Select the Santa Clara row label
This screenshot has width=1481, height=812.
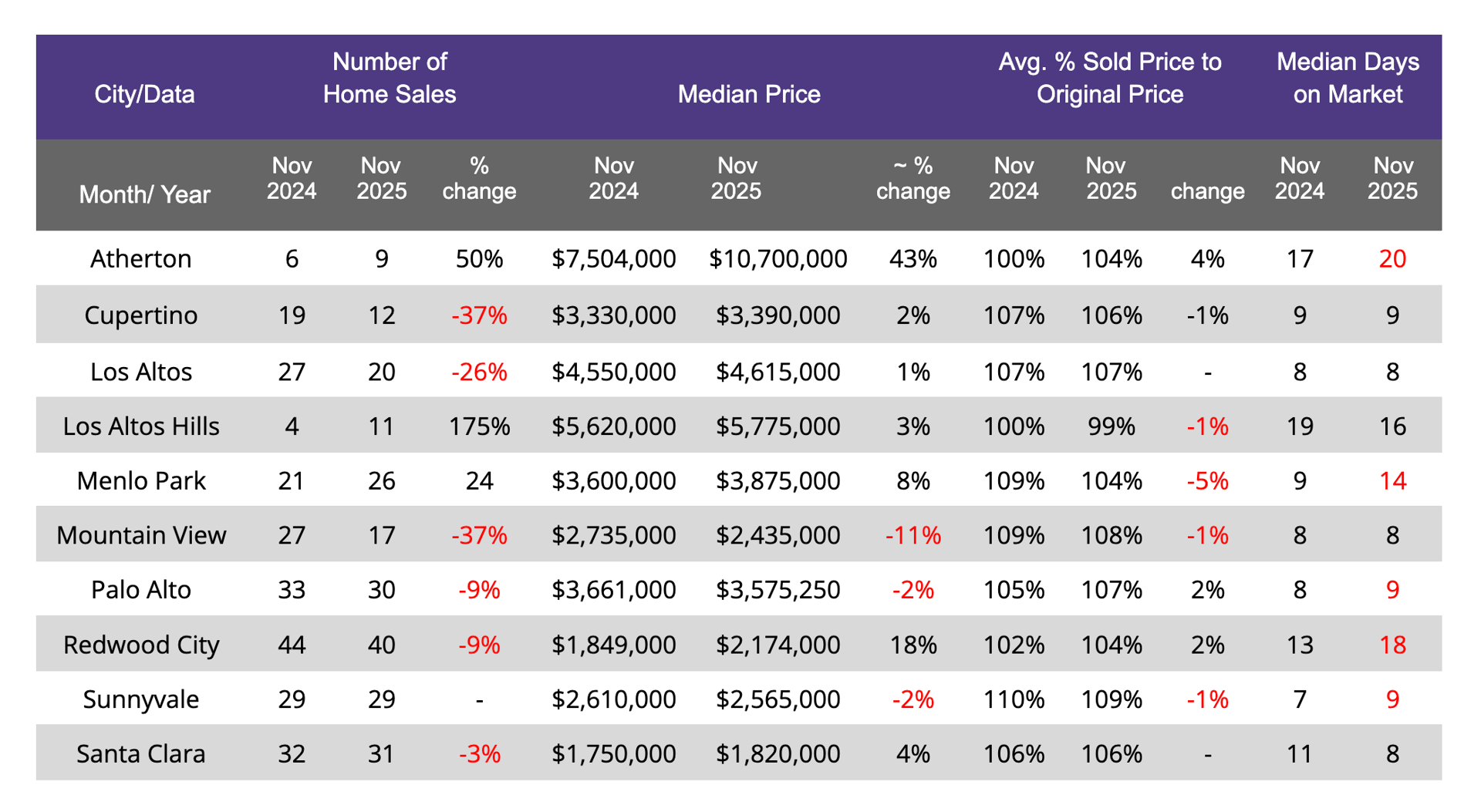tap(140, 753)
